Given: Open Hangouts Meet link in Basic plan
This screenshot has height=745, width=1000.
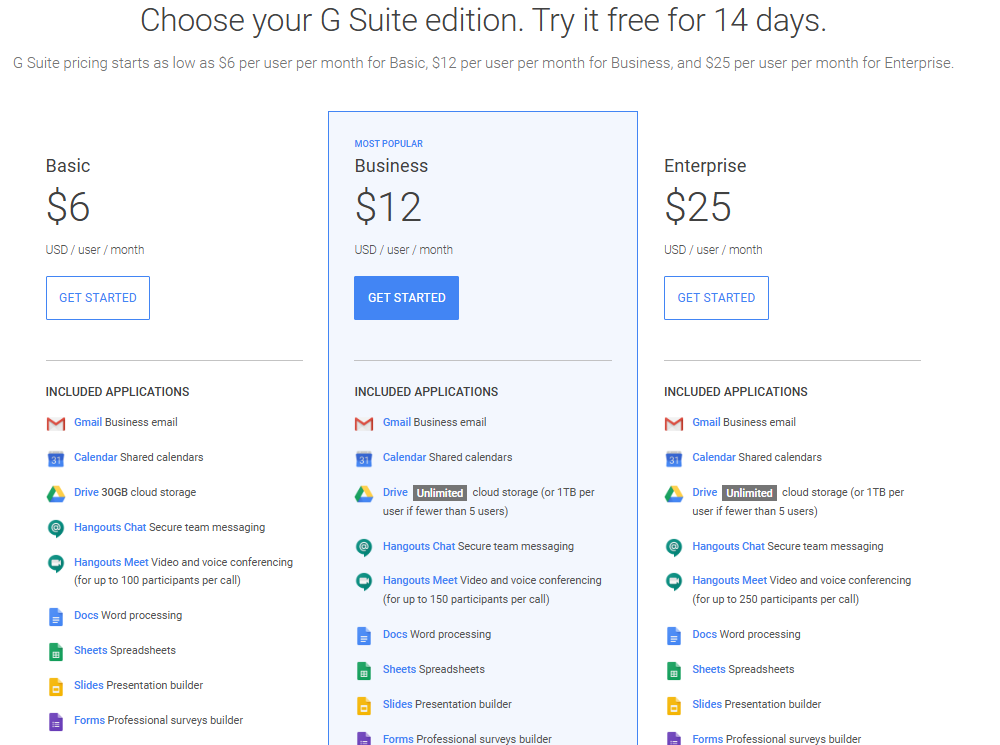Looking at the screenshot, I should point(111,562).
